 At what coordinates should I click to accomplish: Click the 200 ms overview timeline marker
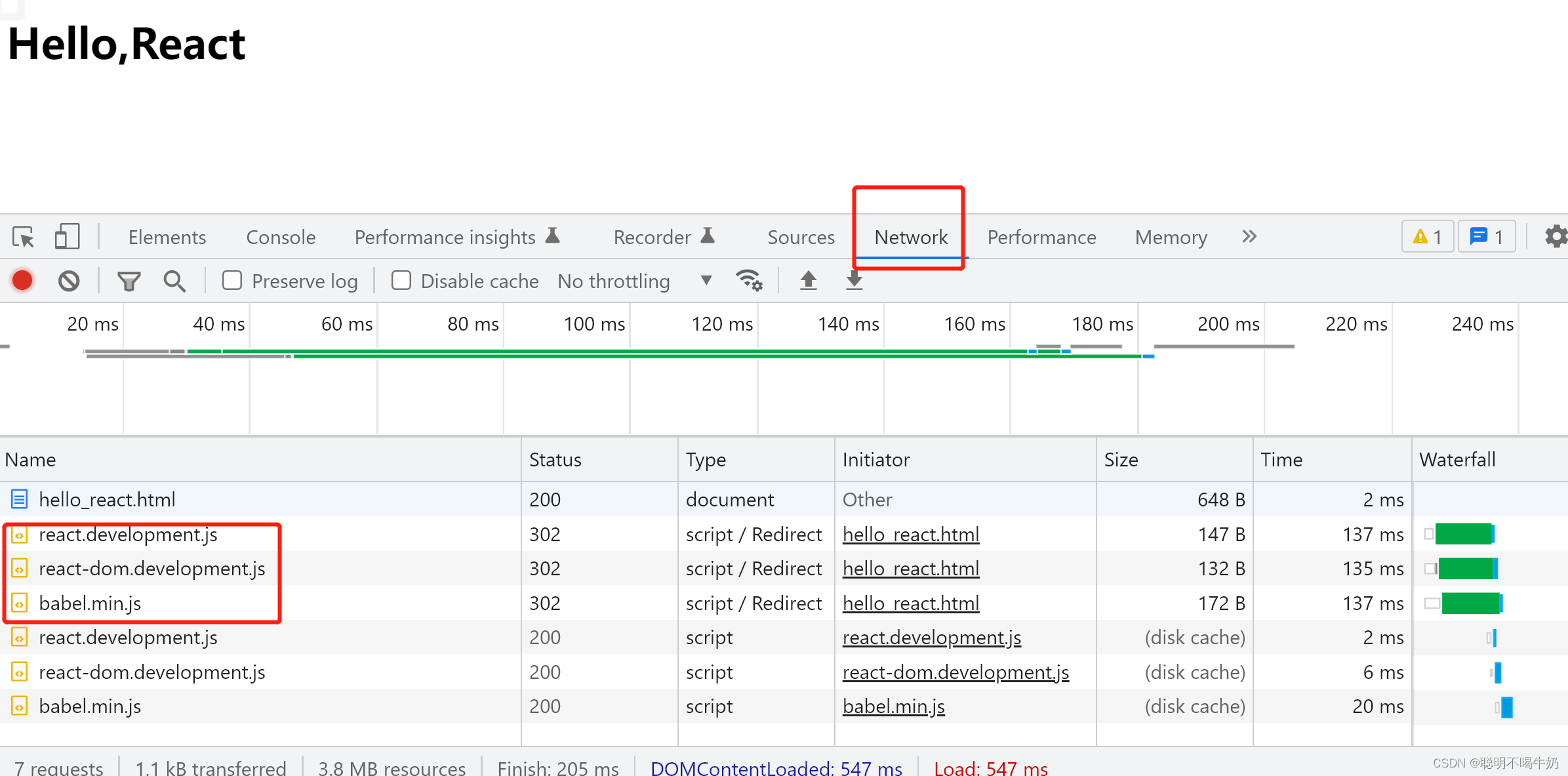(1228, 324)
